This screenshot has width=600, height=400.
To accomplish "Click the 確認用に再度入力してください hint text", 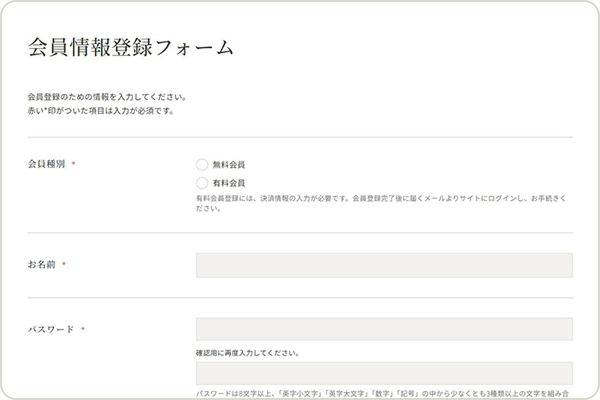I will (x=248, y=352).
